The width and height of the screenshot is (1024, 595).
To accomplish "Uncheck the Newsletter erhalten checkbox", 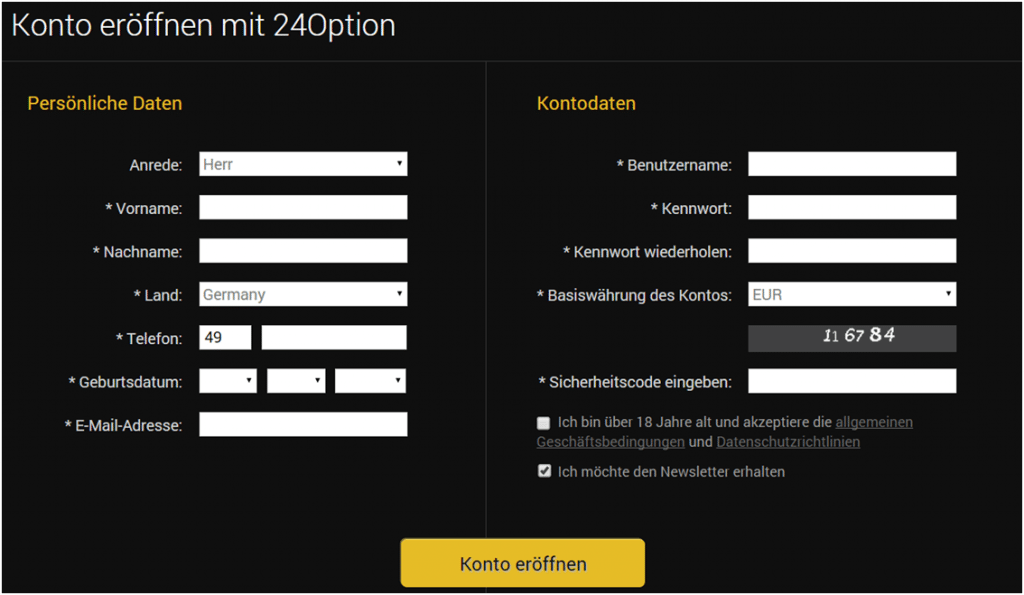I will coord(544,471).
